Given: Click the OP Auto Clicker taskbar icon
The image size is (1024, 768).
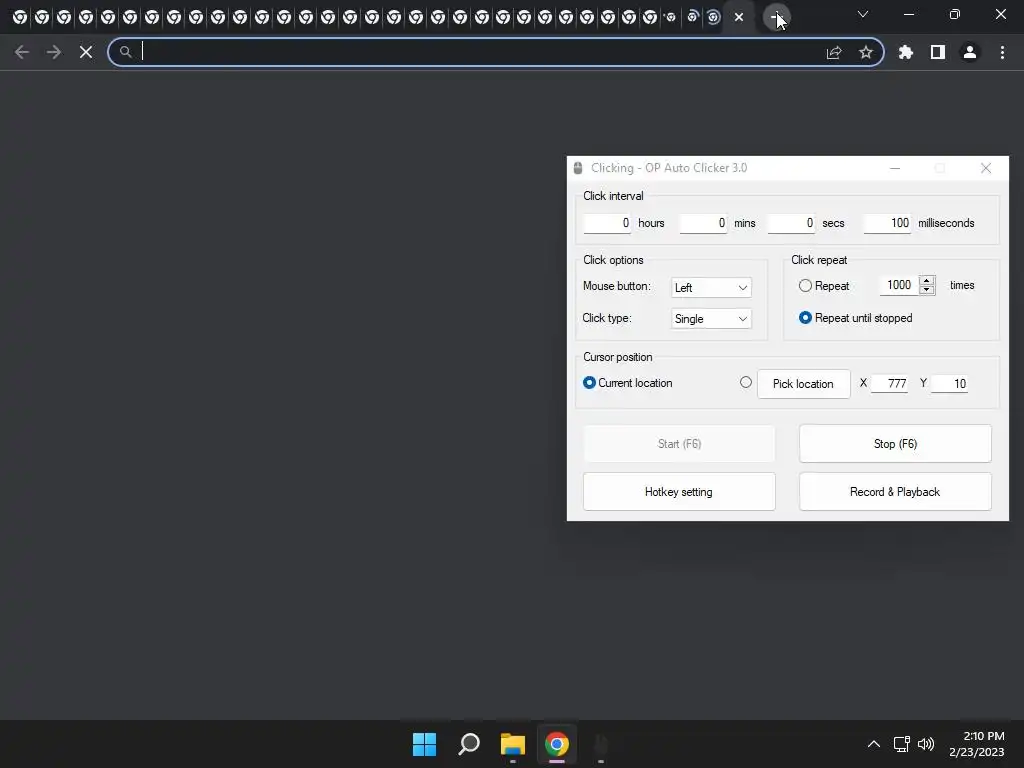Looking at the screenshot, I should 601,744.
